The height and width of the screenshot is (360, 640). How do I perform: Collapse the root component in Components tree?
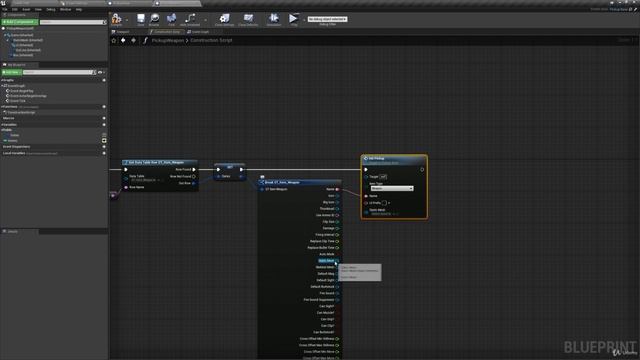point(6,35)
